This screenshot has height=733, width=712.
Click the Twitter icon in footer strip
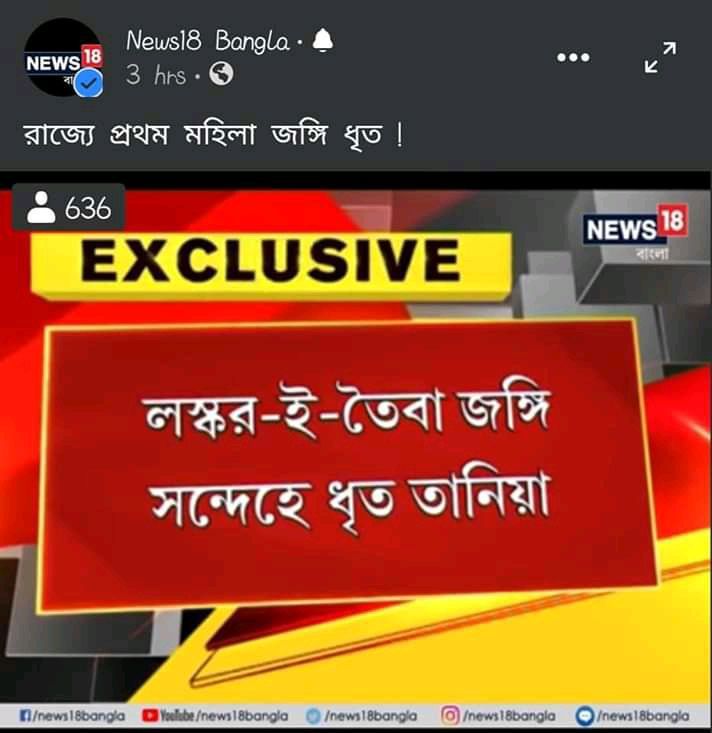tap(313, 716)
